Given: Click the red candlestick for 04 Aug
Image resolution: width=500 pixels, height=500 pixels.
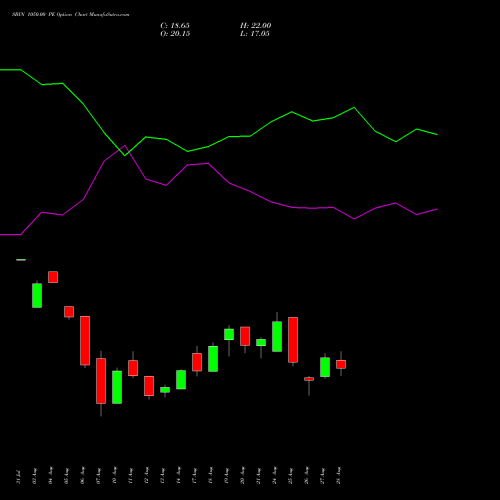Looking at the screenshot, I should tap(53, 277).
